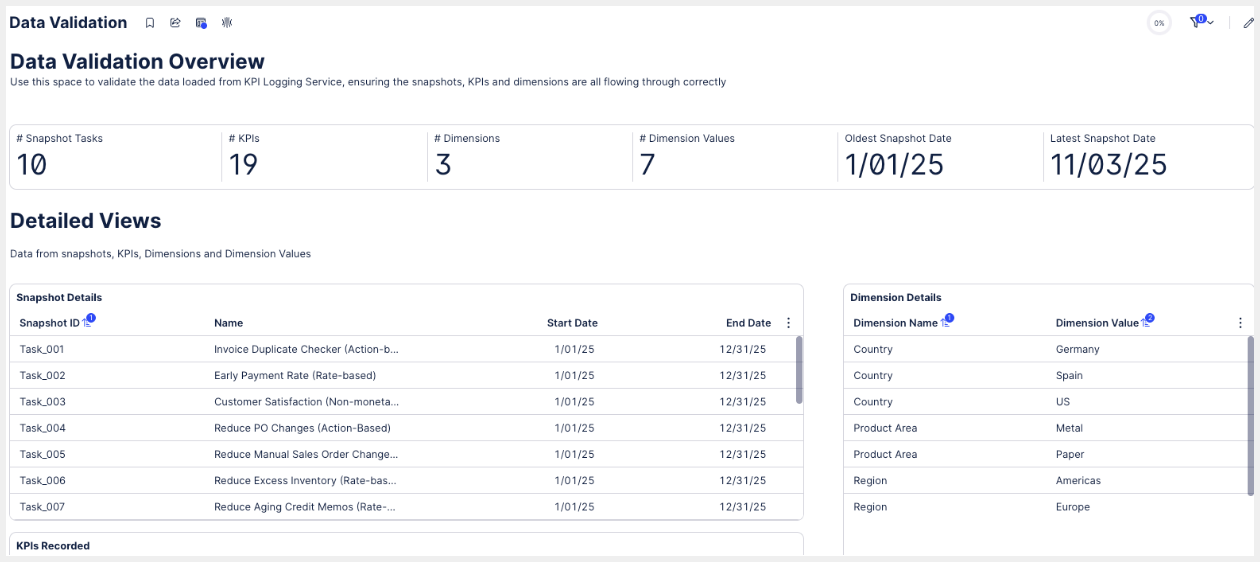
Task: Open Snapshot Details three-dot options menu
Action: (788, 323)
